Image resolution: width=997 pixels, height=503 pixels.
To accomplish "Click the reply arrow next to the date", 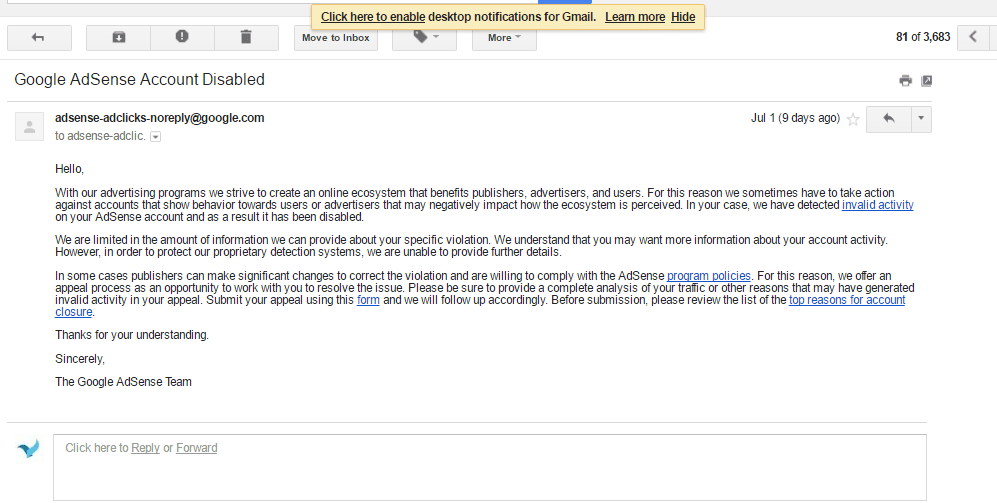I will click(888, 118).
